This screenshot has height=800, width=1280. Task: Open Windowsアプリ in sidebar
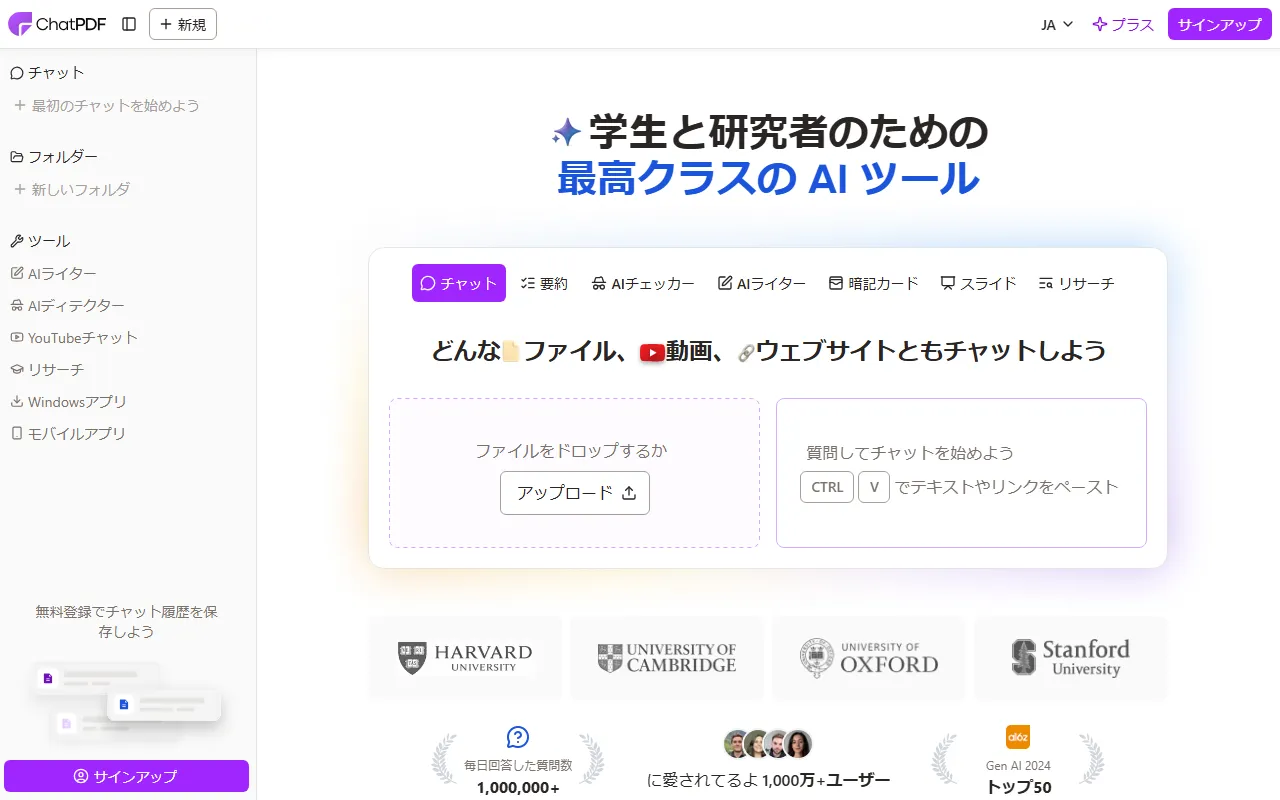pyautogui.click(x=69, y=401)
